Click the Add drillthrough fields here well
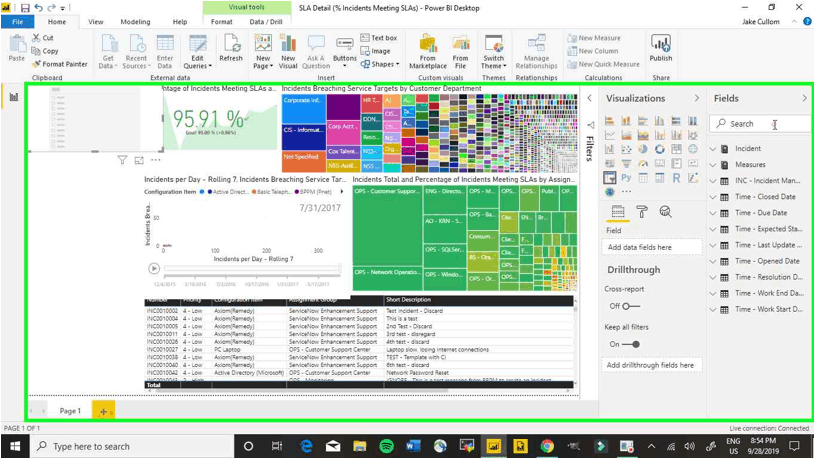Viewport: 815px width, 459px height. point(652,365)
